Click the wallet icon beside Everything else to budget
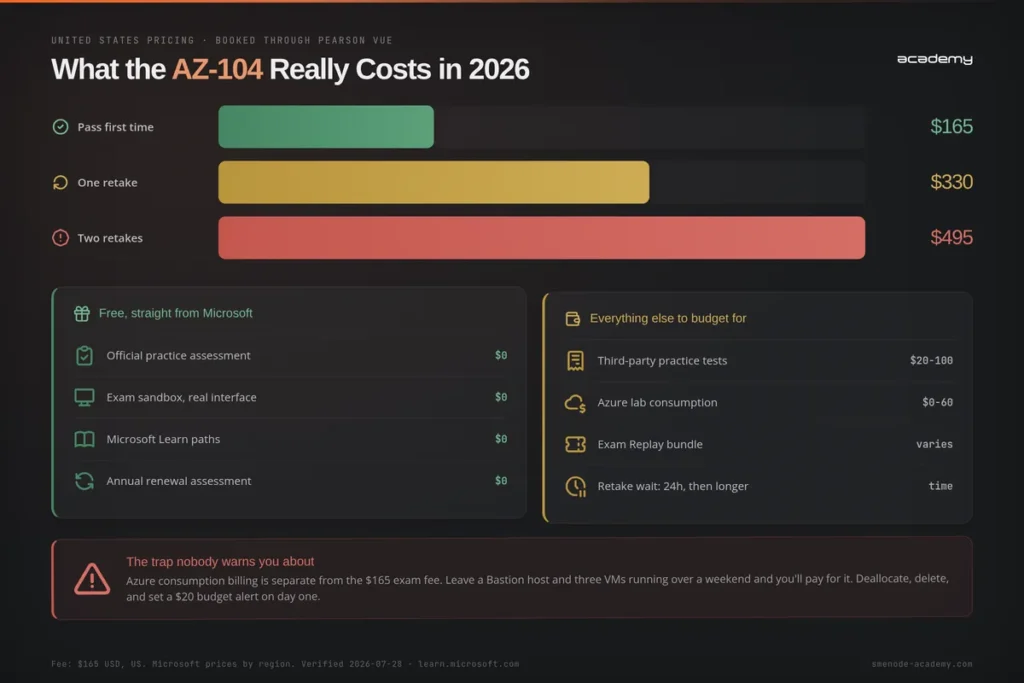1024x683 pixels. 573,319
